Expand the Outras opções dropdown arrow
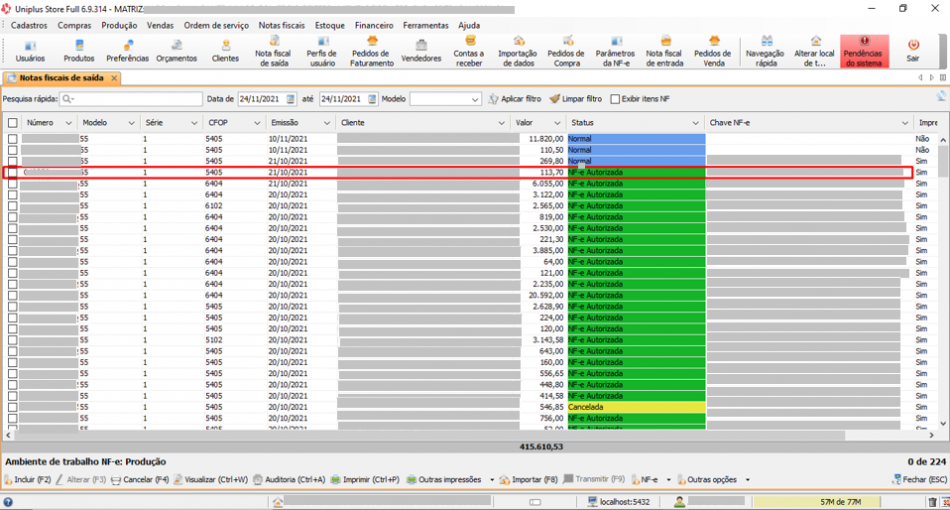 [748, 480]
